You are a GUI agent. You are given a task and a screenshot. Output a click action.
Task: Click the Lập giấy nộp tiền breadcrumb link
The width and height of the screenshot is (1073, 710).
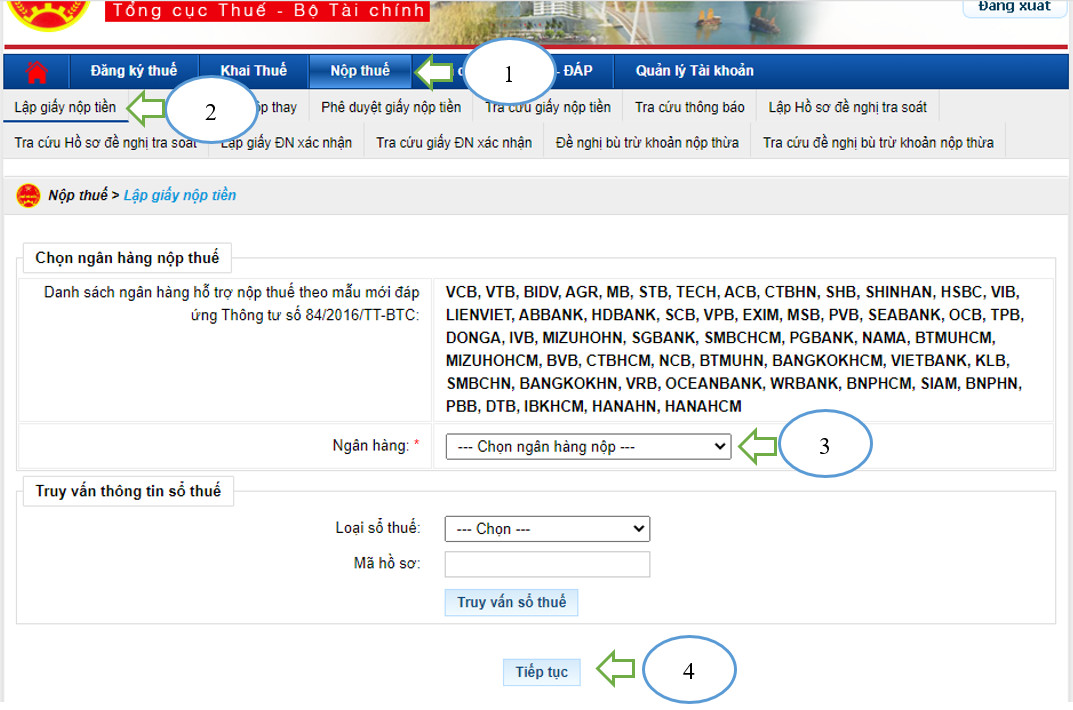tap(179, 196)
